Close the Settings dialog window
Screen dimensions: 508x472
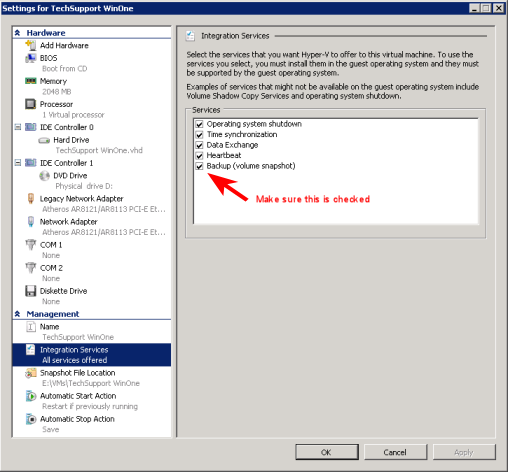[499, 8]
